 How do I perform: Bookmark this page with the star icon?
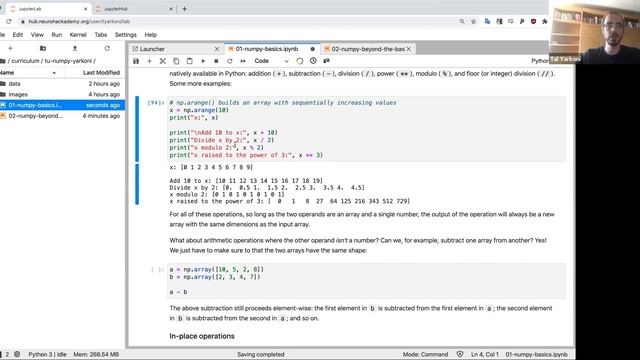[x=473, y=21]
